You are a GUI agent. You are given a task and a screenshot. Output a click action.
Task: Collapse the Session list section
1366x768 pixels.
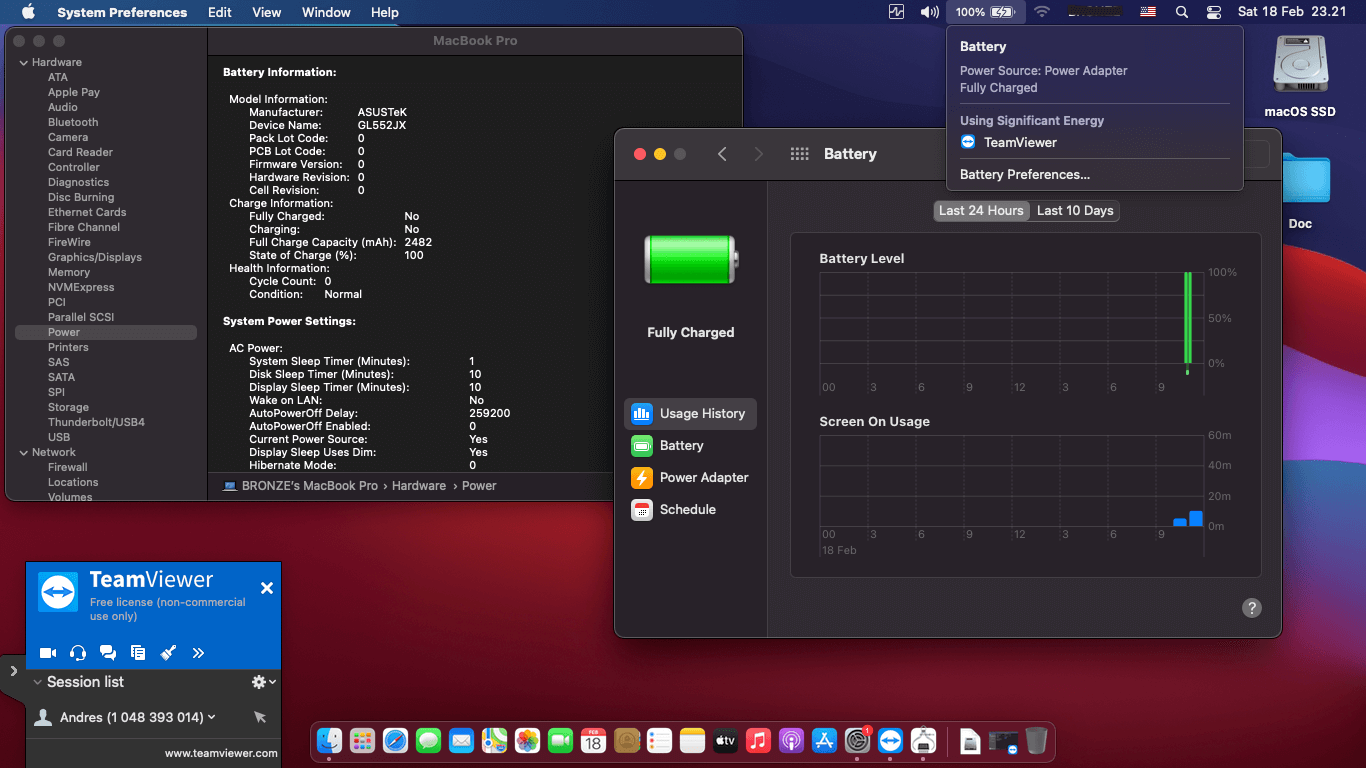38,682
